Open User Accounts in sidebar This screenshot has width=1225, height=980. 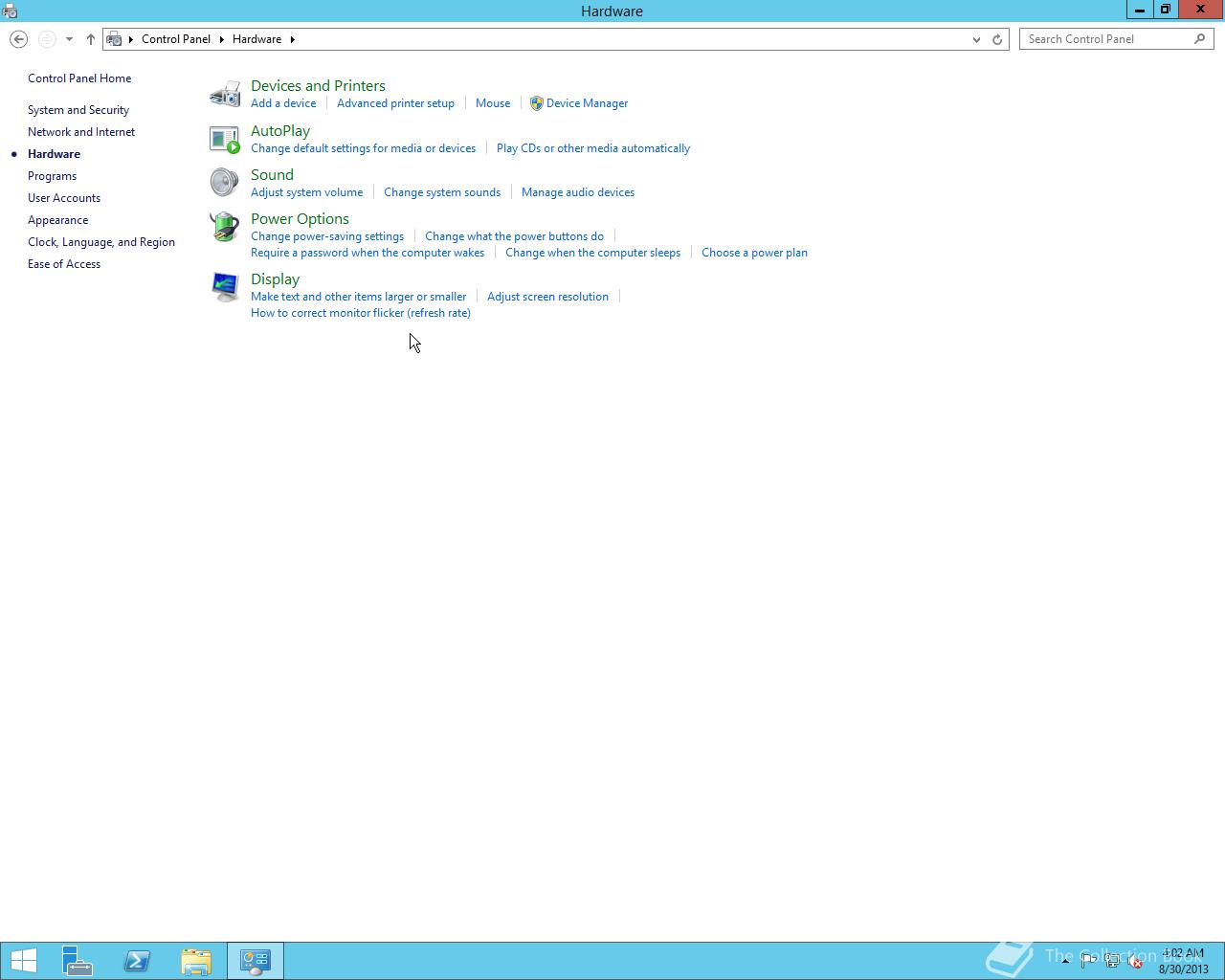coord(64,198)
